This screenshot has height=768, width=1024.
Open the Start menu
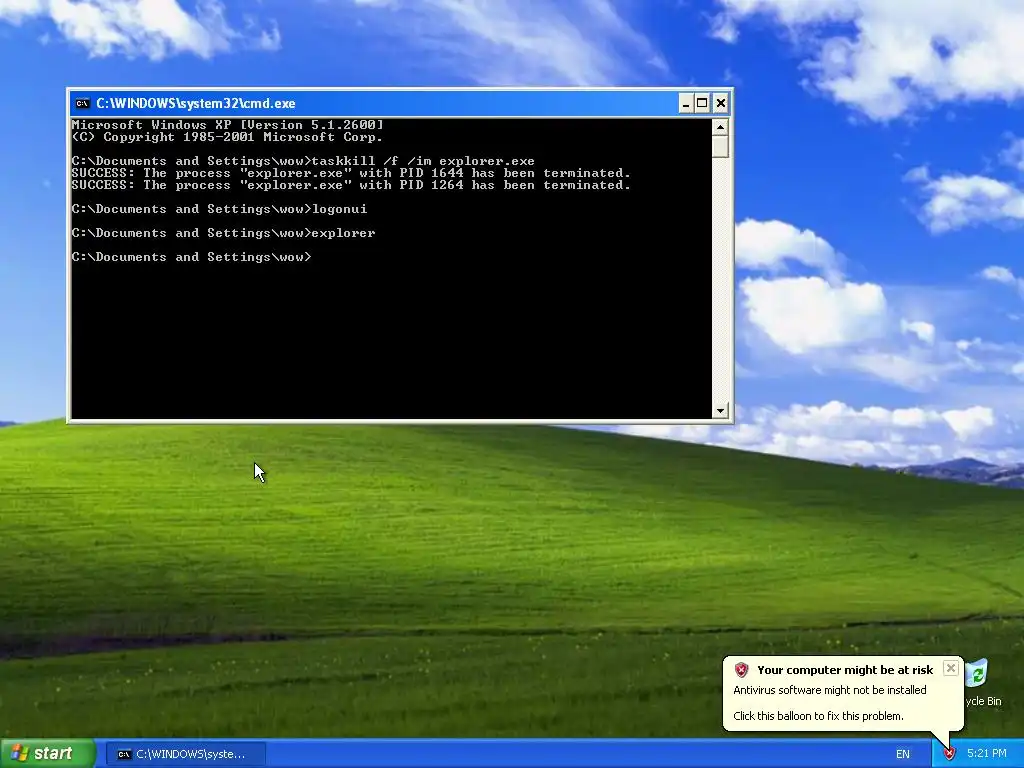click(47, 753)
